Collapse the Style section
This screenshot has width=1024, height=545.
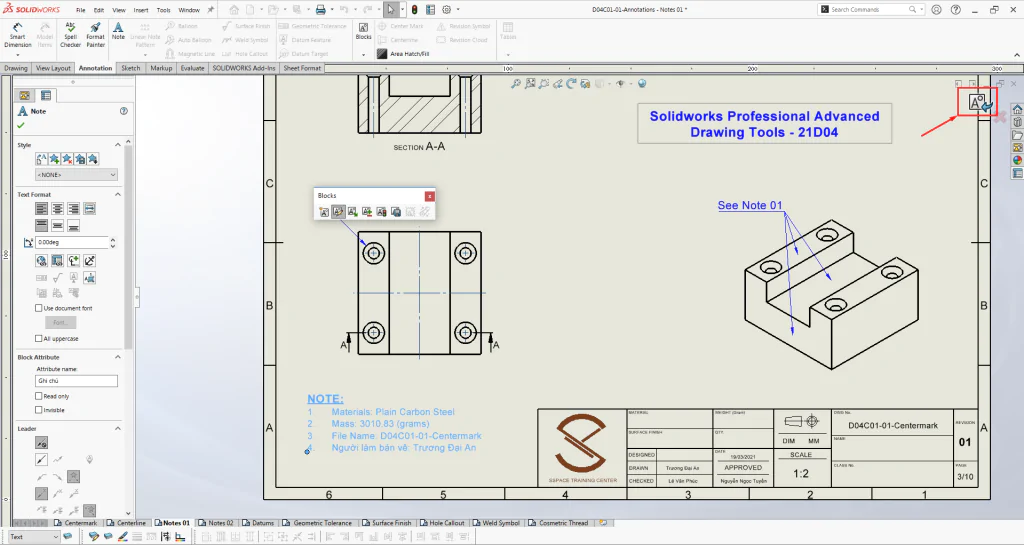[x=118, y=145]
